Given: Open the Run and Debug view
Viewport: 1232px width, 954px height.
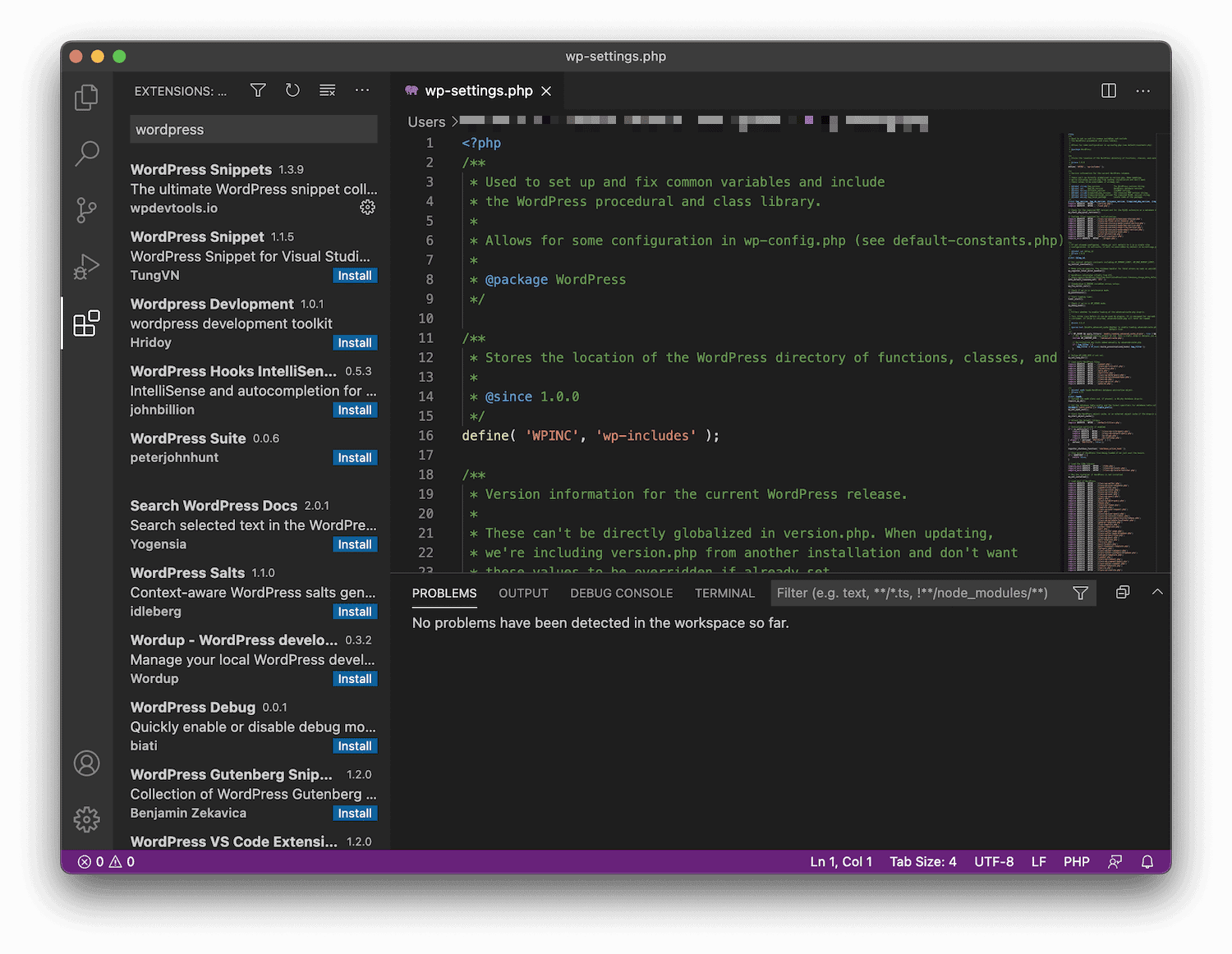Looking at the screenshot, I should click(86, 266).
